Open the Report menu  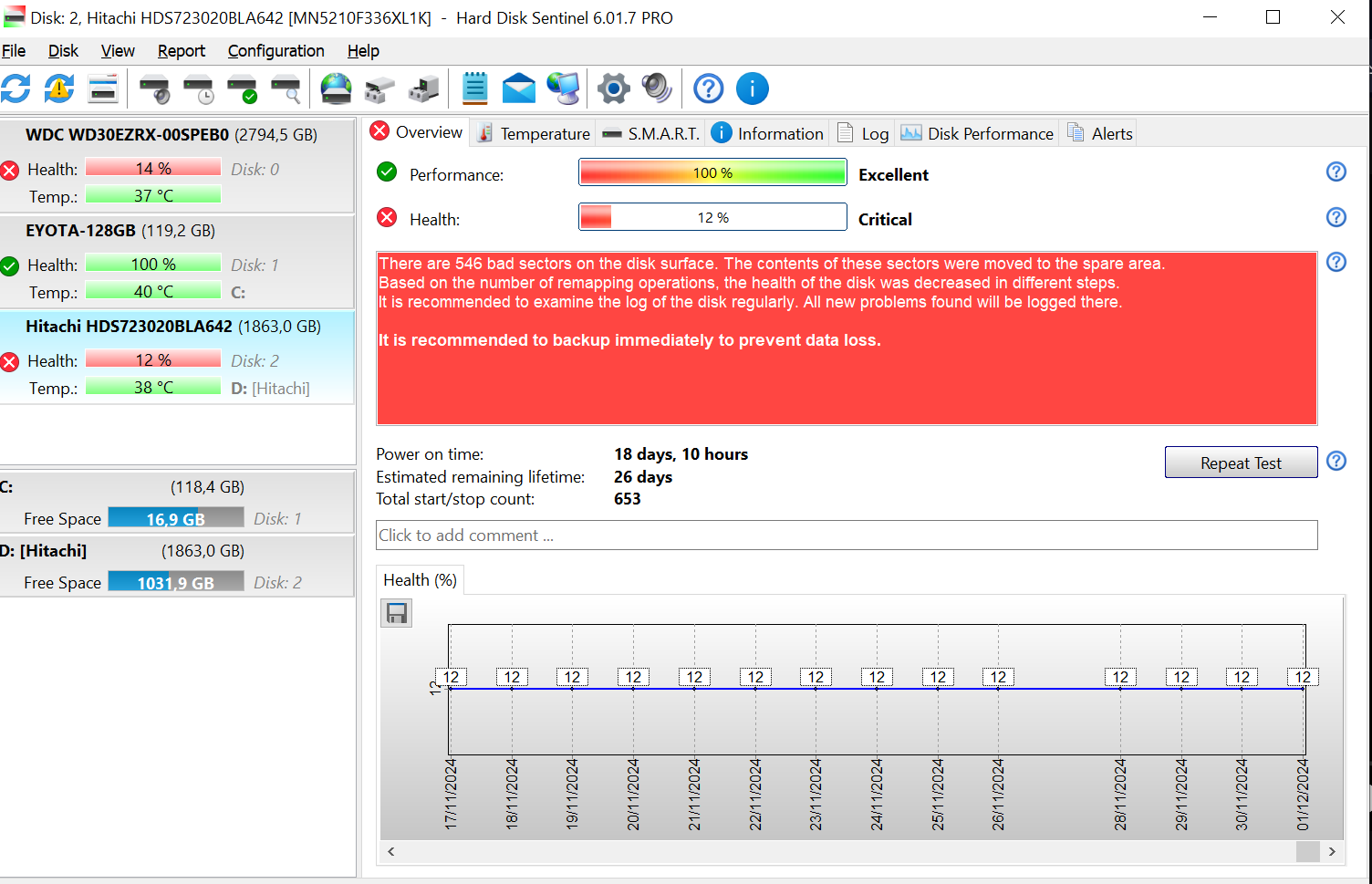tap(182, 51)
